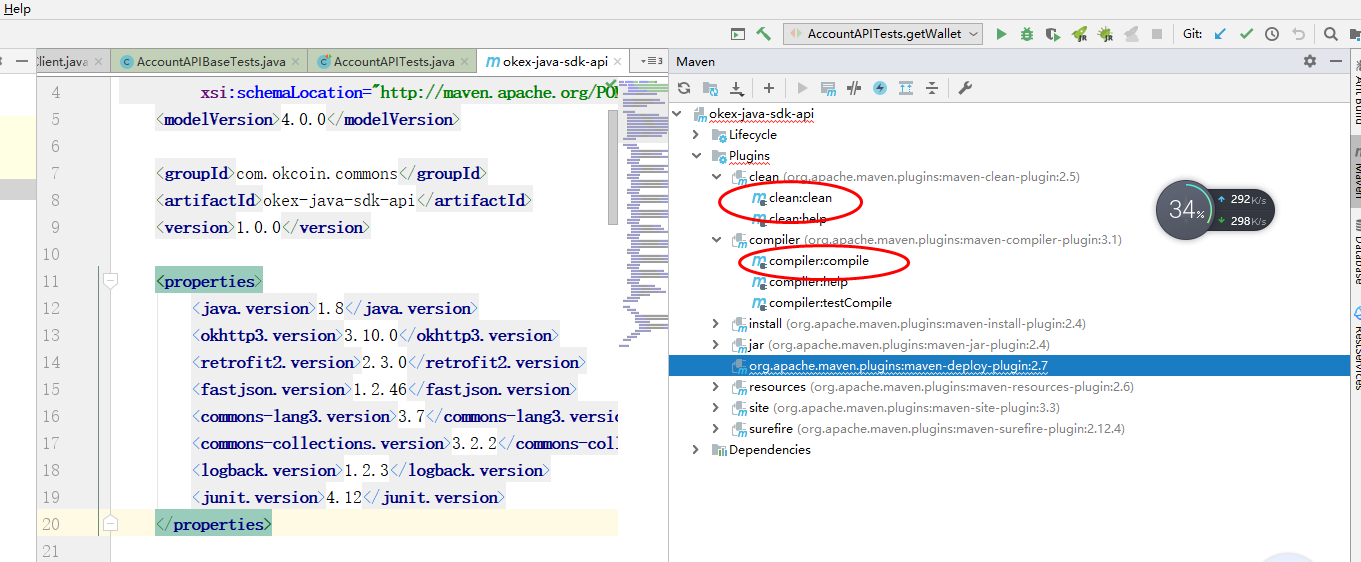Expand the Dependencies node
This screenshot has height=562, width=1361.
tap(697, 450)
